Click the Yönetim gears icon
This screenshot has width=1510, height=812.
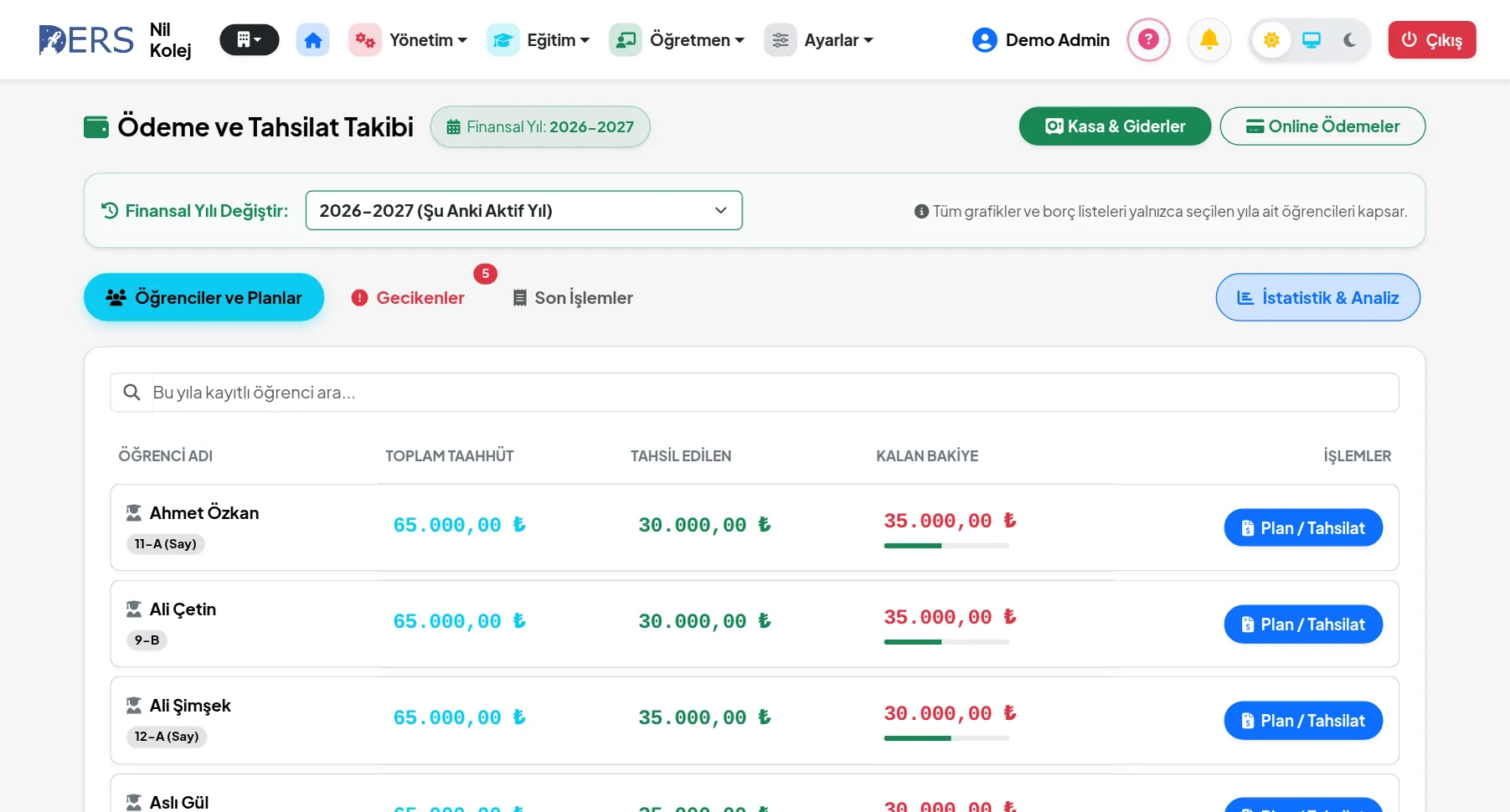364,40
